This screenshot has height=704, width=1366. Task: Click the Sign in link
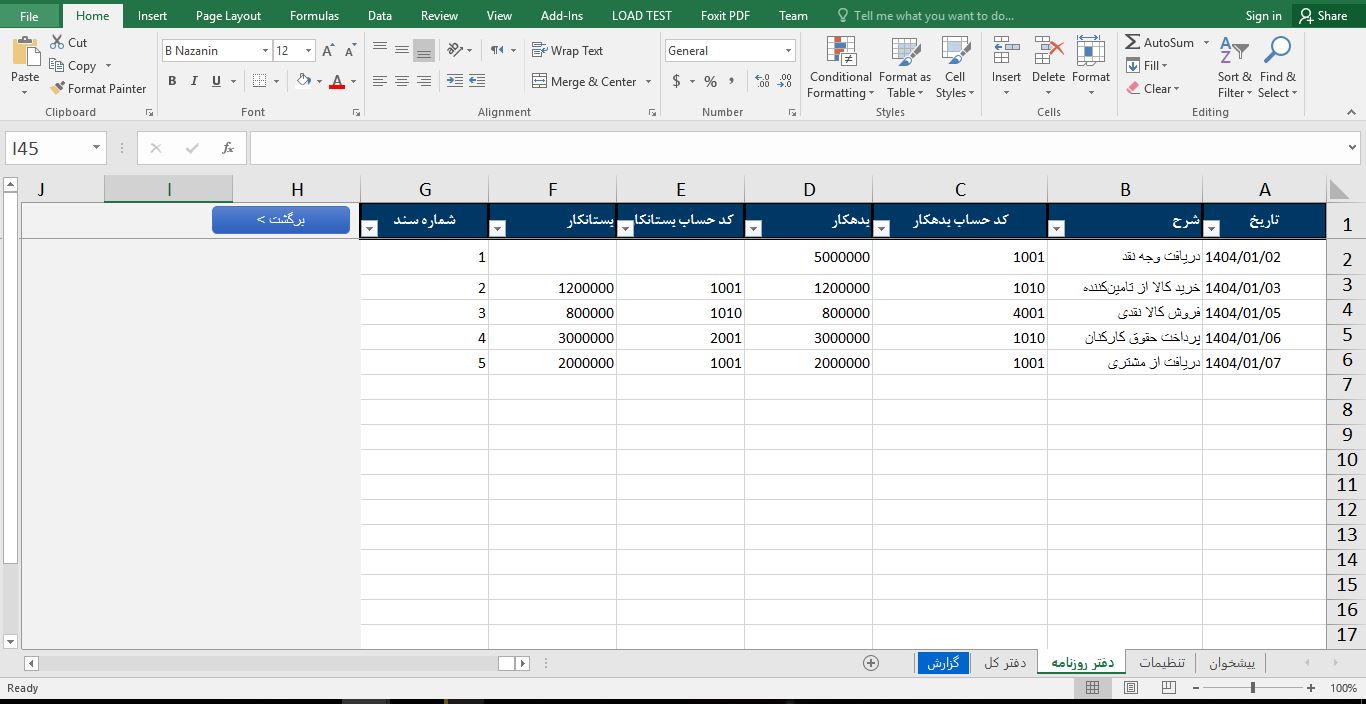click(1263, 15)
